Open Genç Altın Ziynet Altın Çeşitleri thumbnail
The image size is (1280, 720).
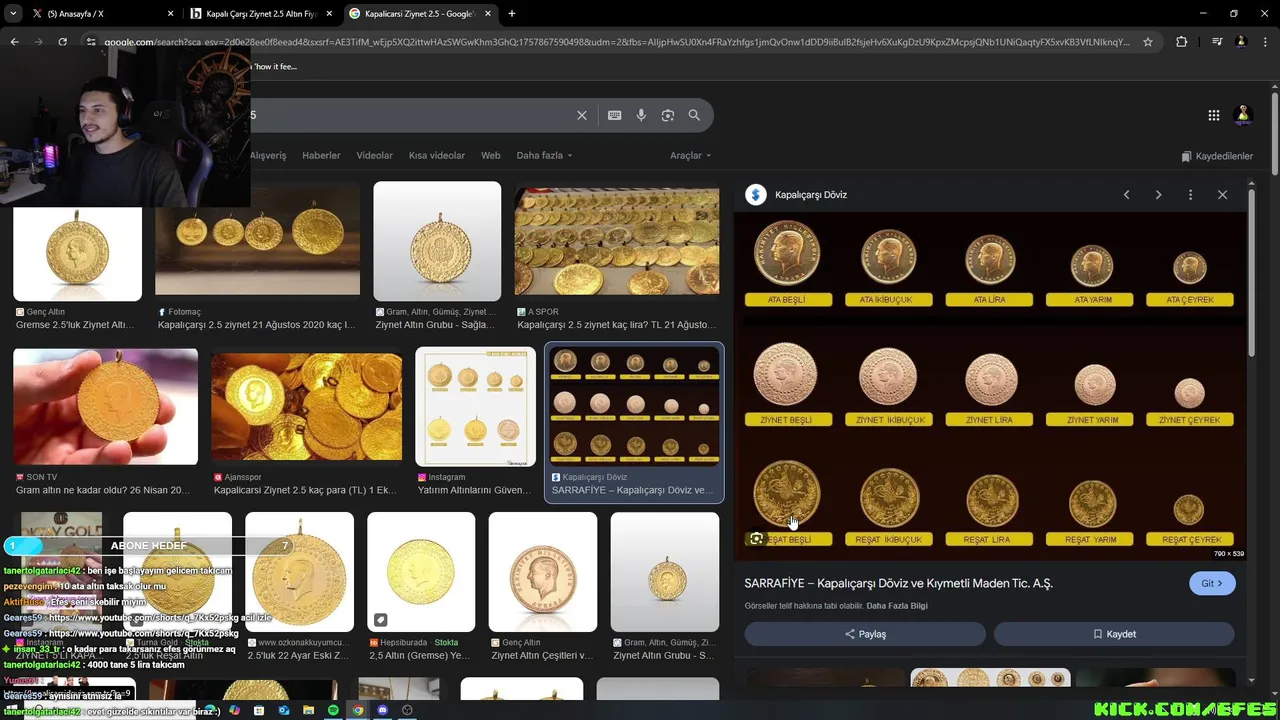click(x=543, y=572)
